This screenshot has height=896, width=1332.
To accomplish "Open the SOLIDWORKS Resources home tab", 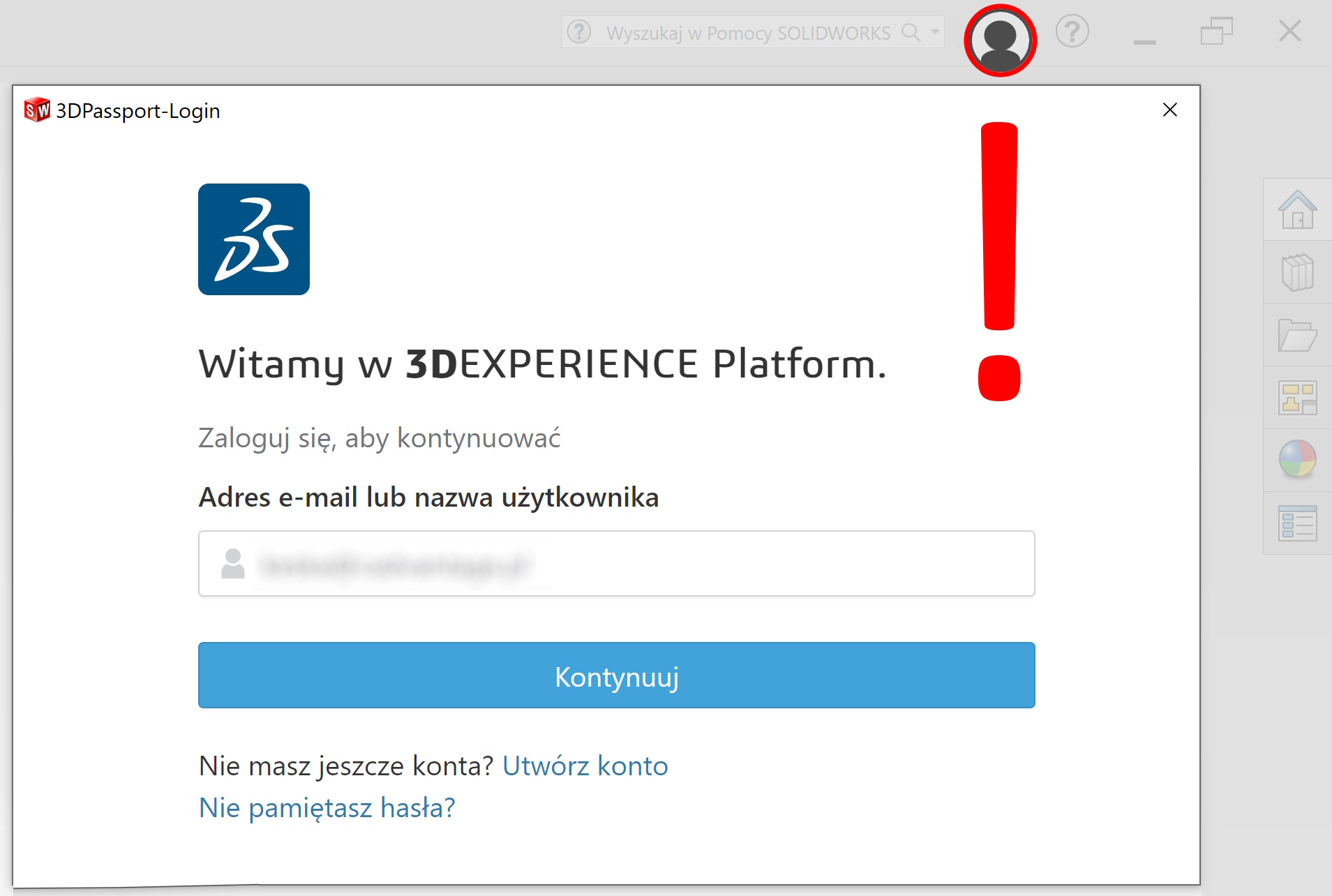I will point(1297,209).
